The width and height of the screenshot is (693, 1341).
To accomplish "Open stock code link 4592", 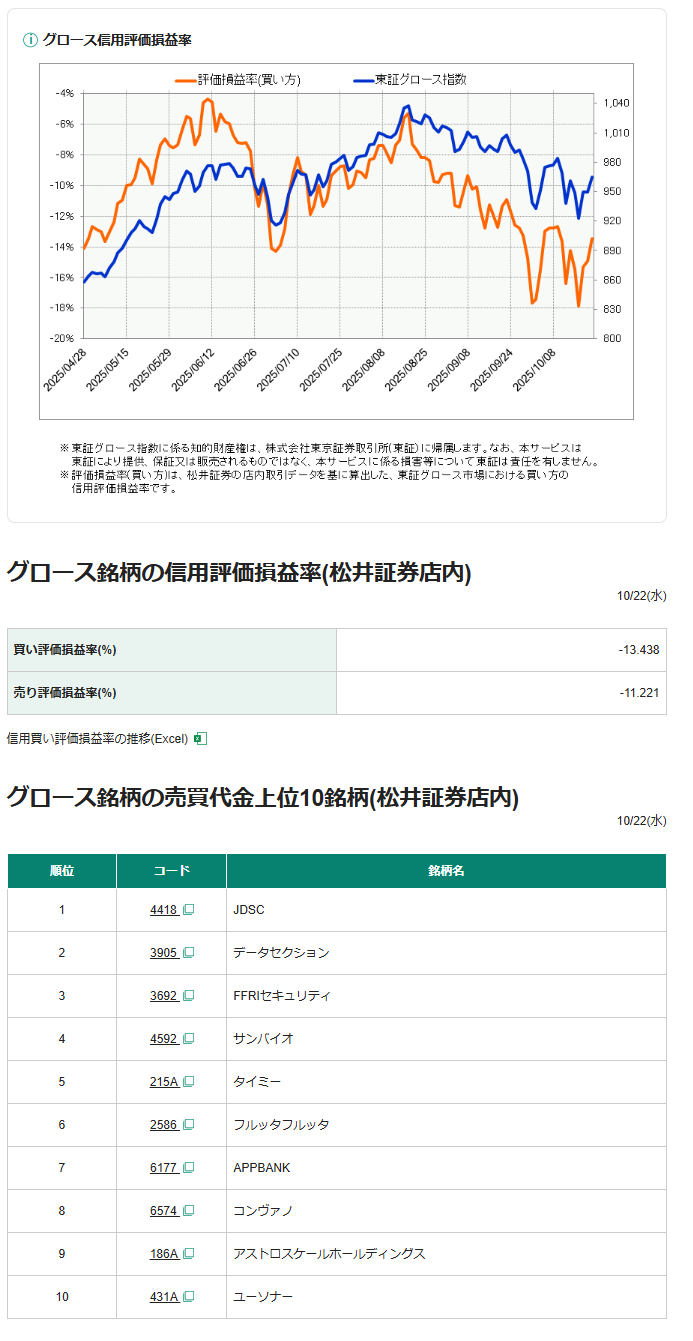I will 163,1039.
